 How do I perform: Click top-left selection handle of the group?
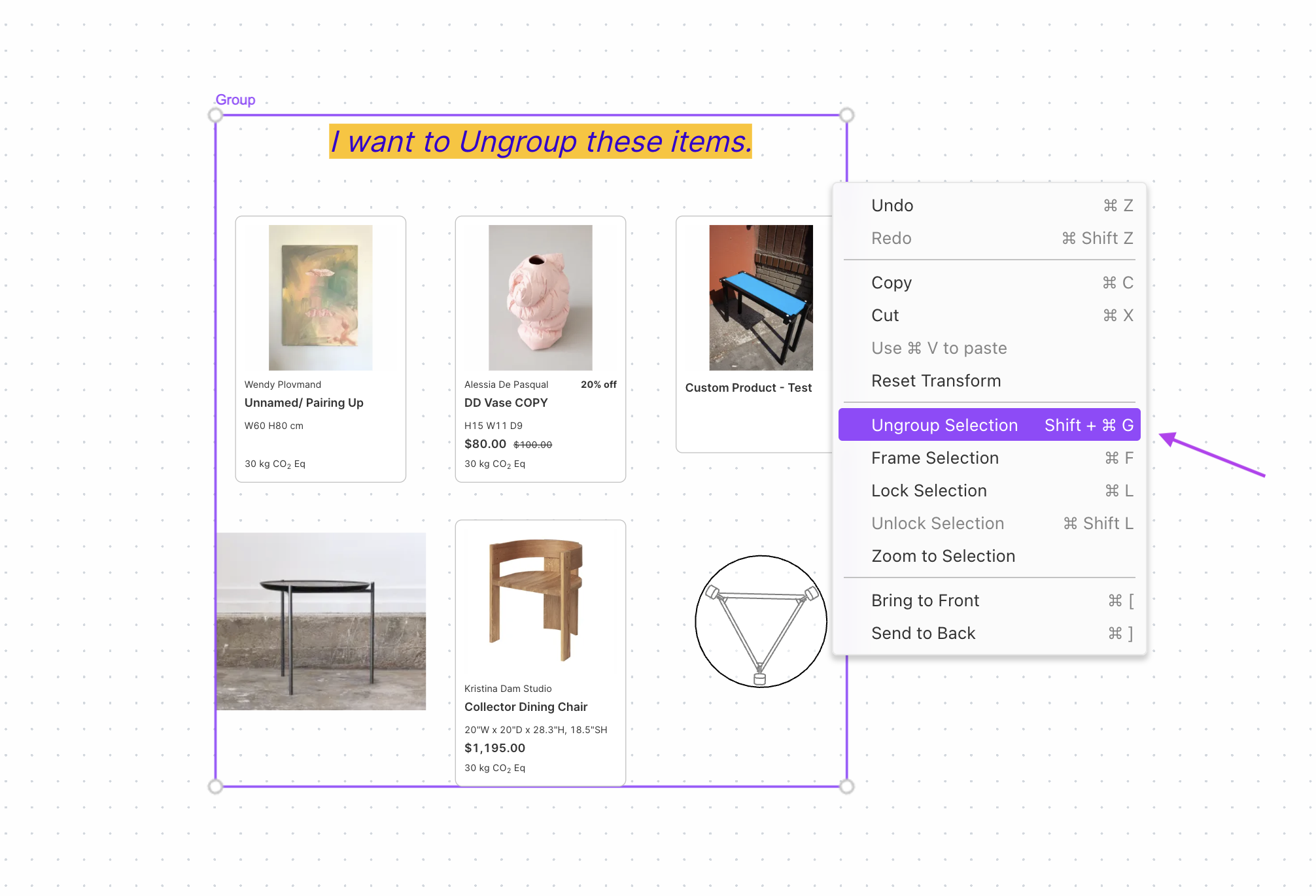tap(215, 115)
